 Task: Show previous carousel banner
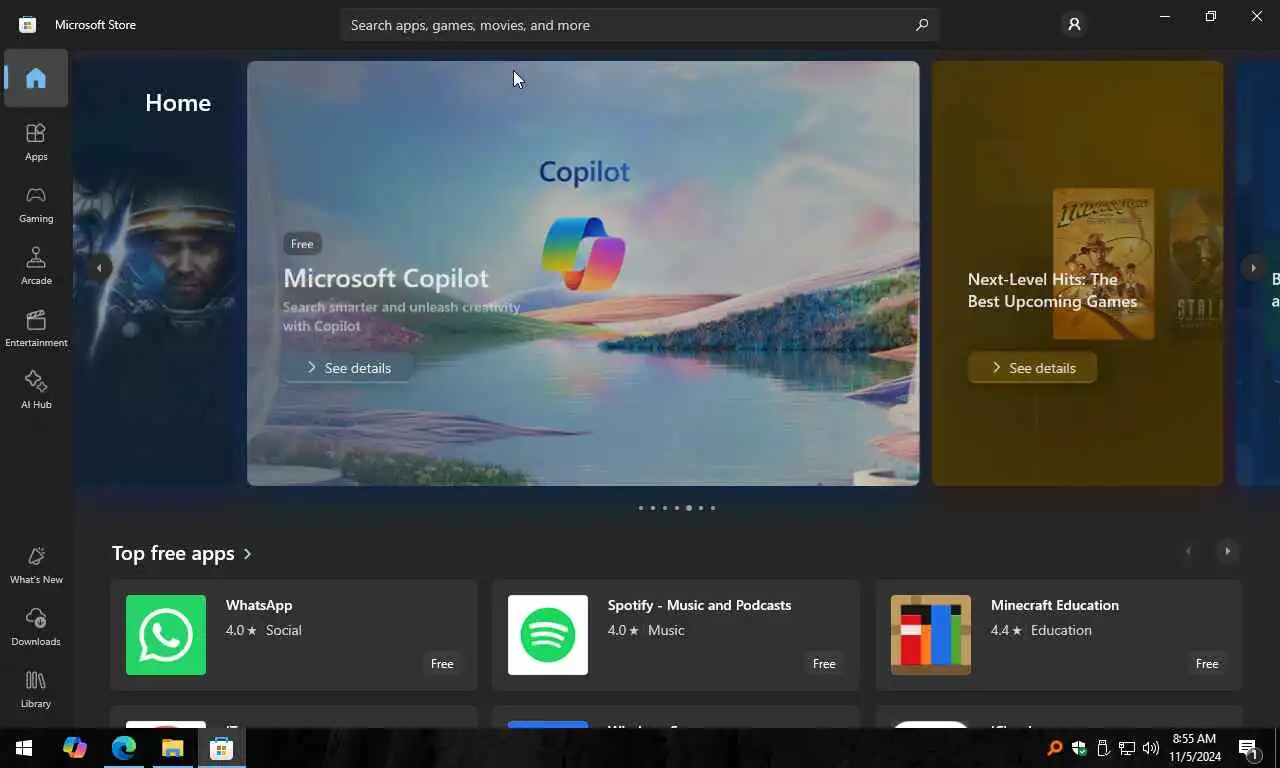[99, 268]
